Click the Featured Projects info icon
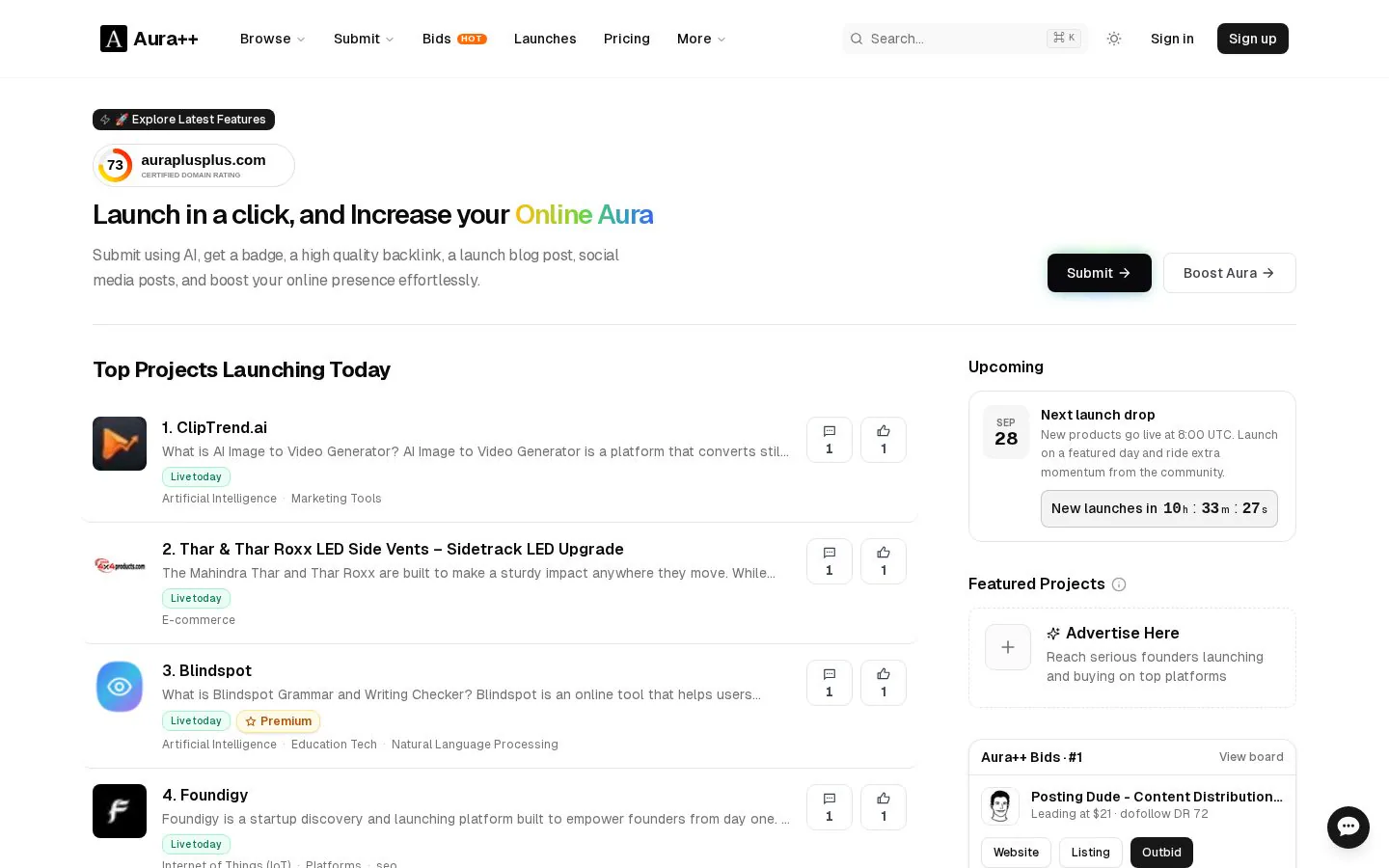Screen dimensions: 1389x868 pyautogui.click(x=1119, y=584)
